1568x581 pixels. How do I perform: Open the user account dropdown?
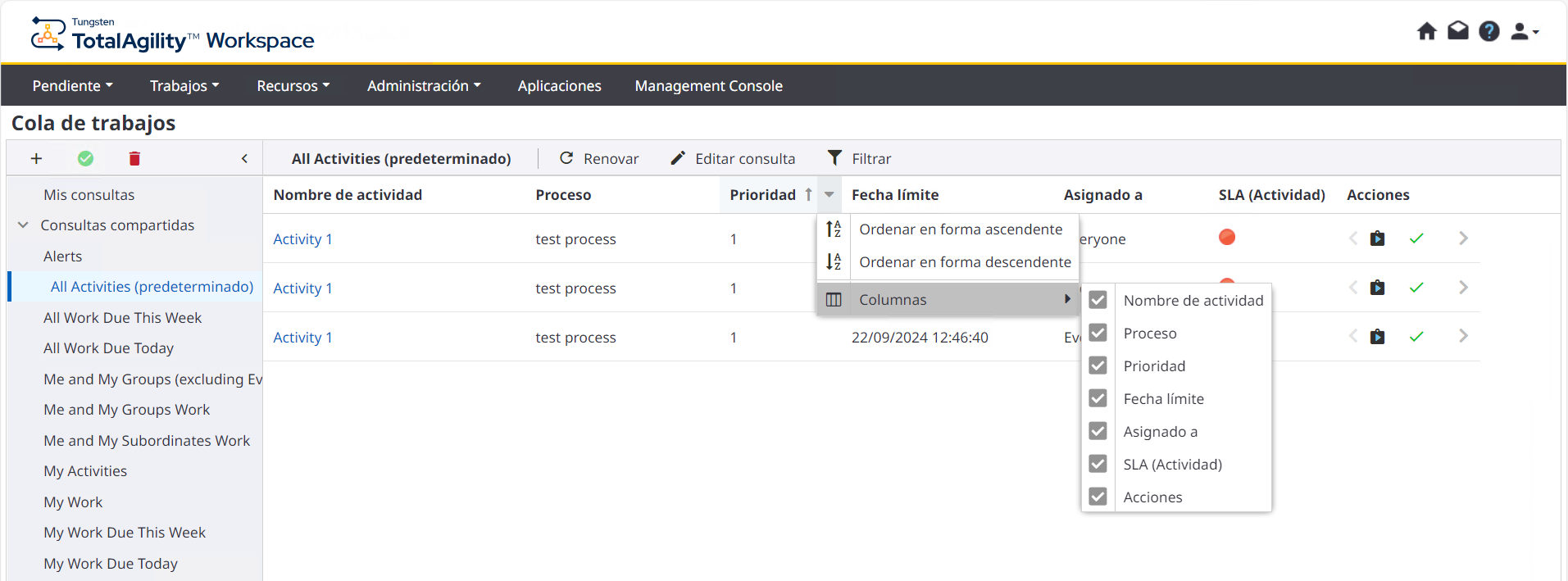1524,31
